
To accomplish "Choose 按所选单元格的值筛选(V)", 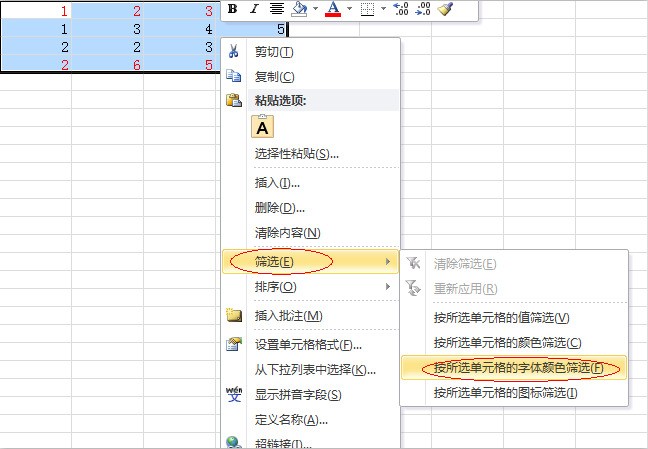I will [514, 318].
